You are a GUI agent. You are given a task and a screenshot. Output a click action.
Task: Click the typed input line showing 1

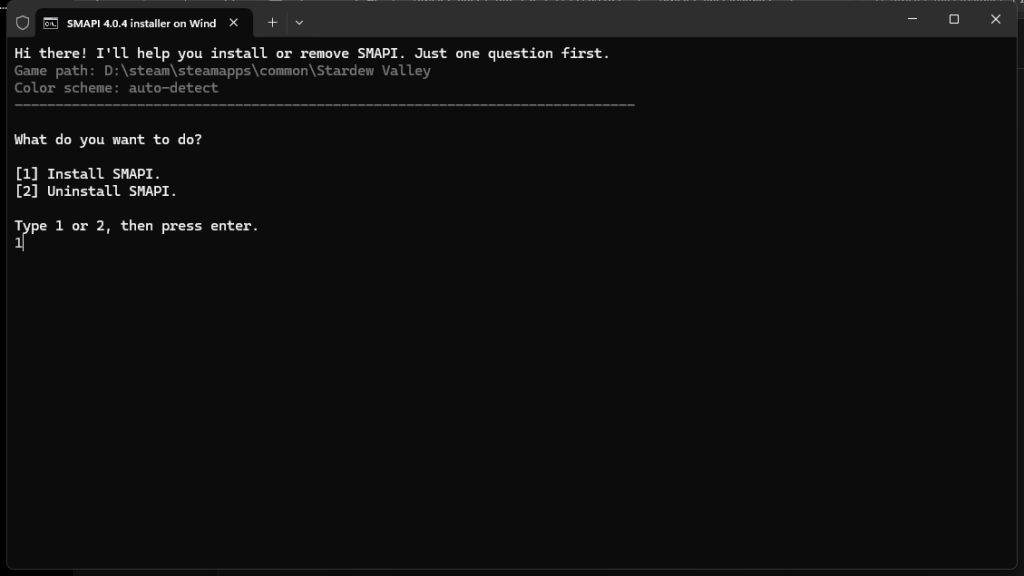pos(18,243)
